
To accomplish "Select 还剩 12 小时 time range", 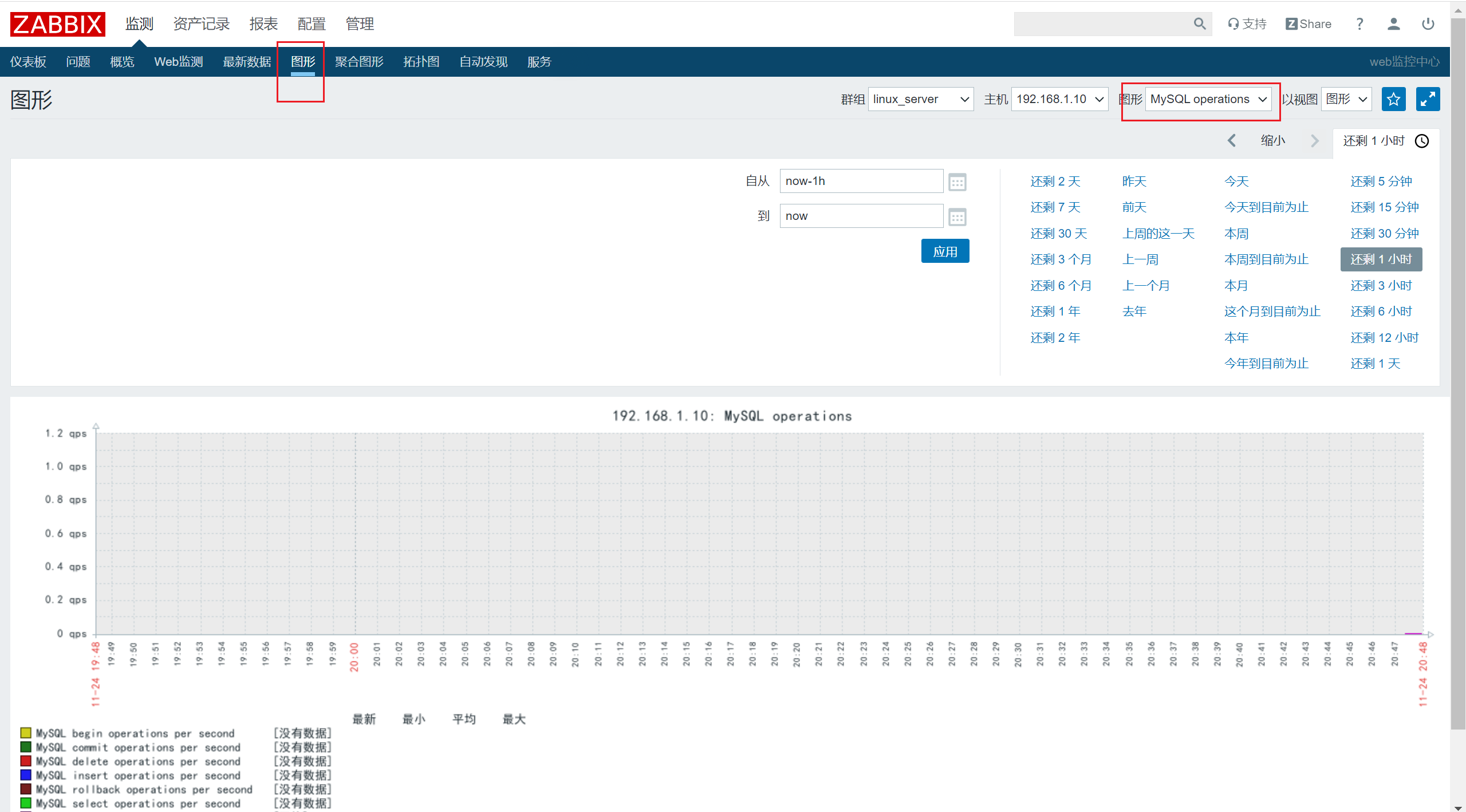I will click(1385, 338).
